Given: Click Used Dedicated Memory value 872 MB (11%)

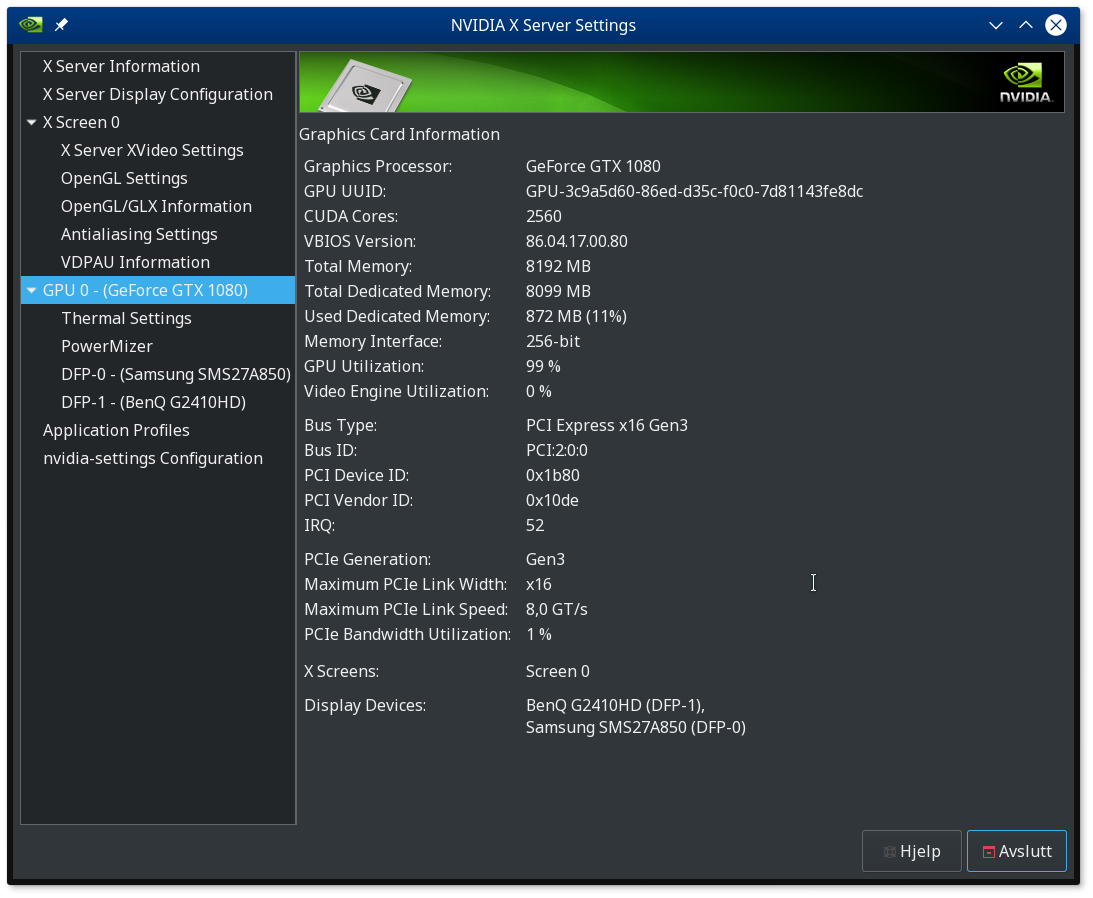Looking at the screenshot, I should click(576, 317).
